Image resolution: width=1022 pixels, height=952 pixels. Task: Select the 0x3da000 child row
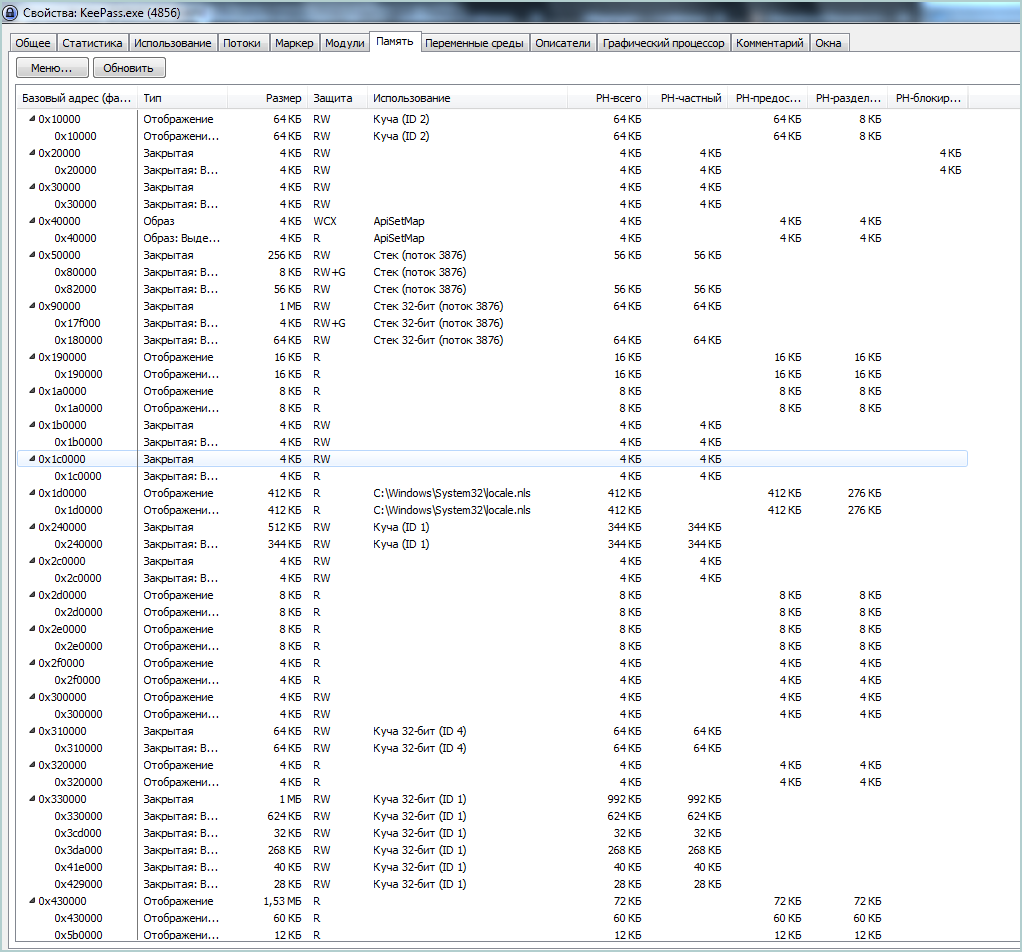(x=492, y=850)
